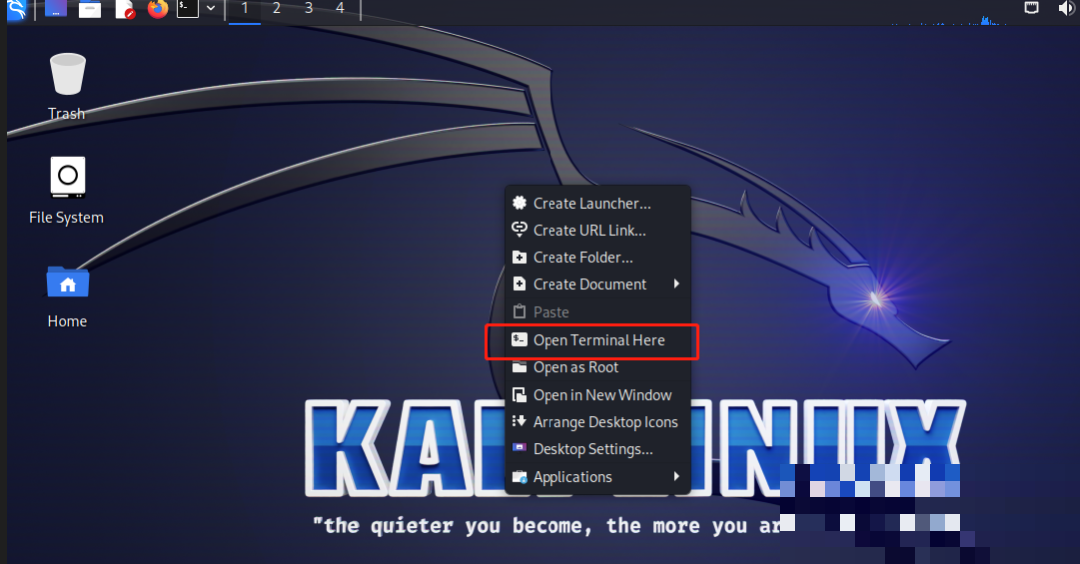Screen dimensions: 1080x564
Task: Choose Create URL Link... menu entry
Action: (x=598, y=231)
